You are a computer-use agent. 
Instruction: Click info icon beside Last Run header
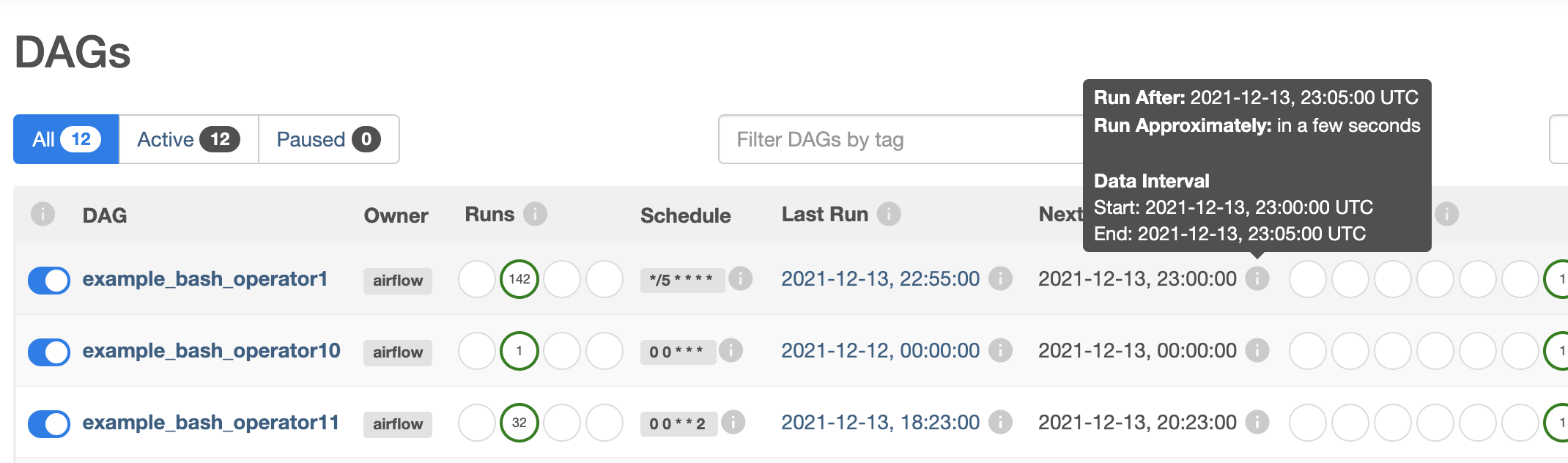(889, 214)
